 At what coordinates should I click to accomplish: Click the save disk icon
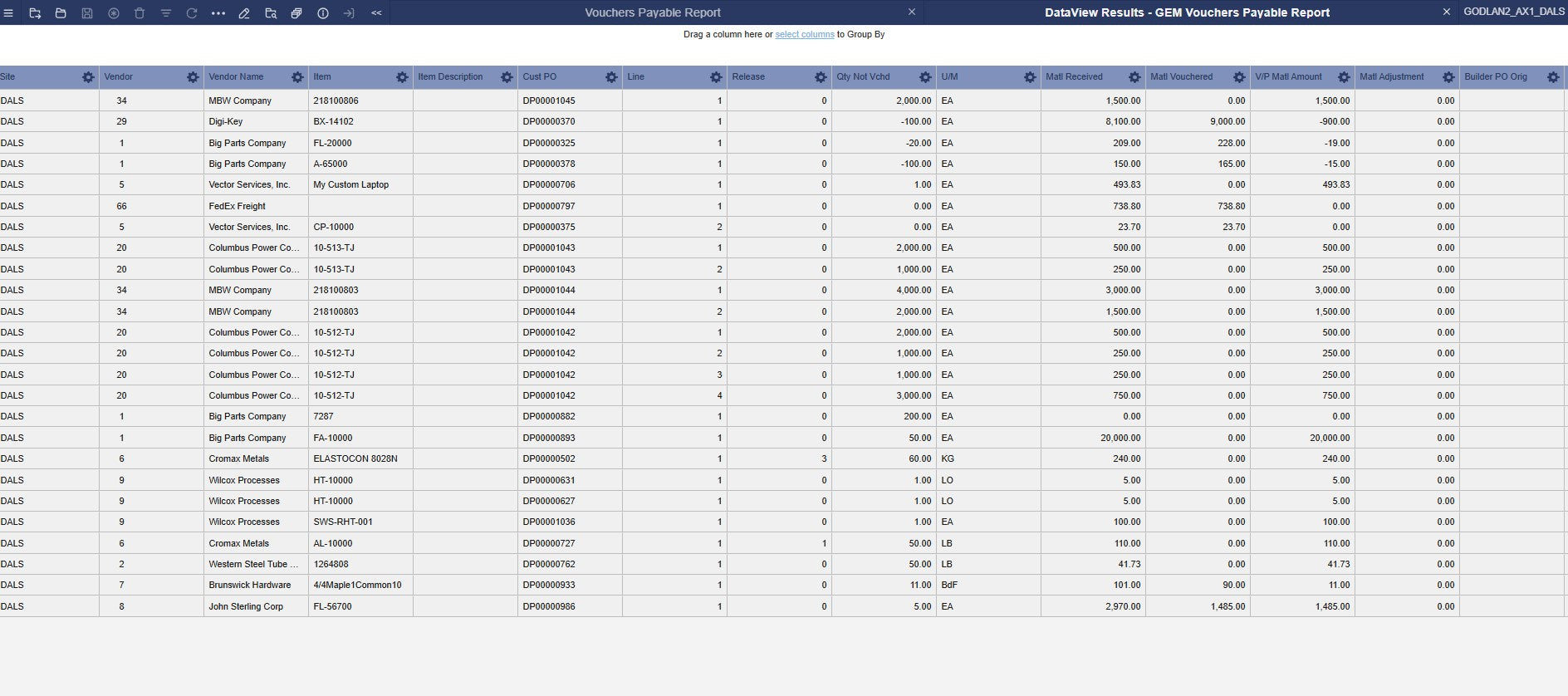click(x=87, y=13)
